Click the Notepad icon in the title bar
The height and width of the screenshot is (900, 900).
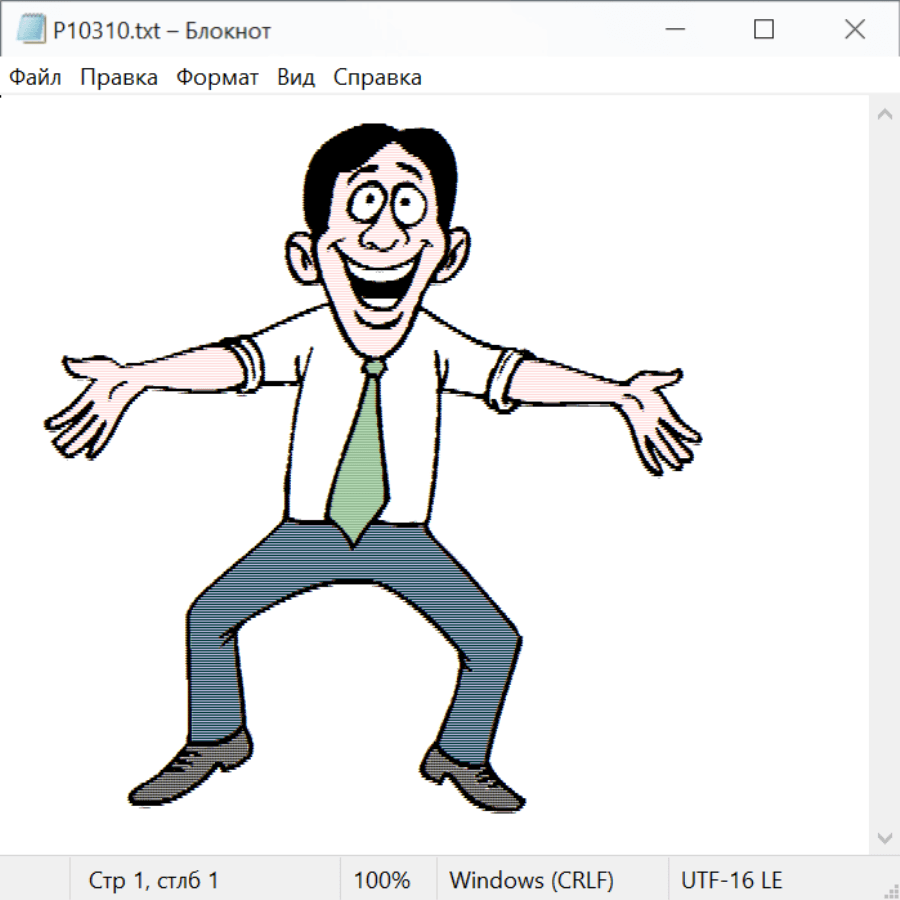[x=31, y=30]
